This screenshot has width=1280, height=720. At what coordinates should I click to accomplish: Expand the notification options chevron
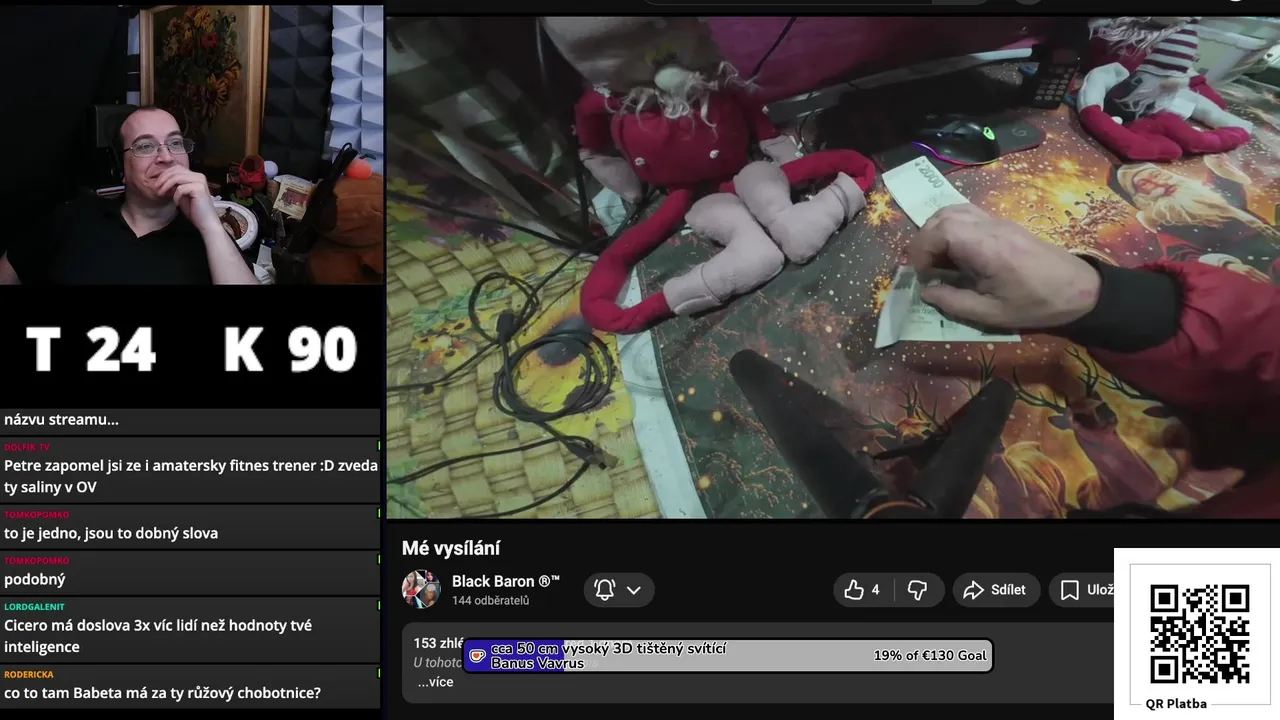pyautogui.click(x=634, y=590)
